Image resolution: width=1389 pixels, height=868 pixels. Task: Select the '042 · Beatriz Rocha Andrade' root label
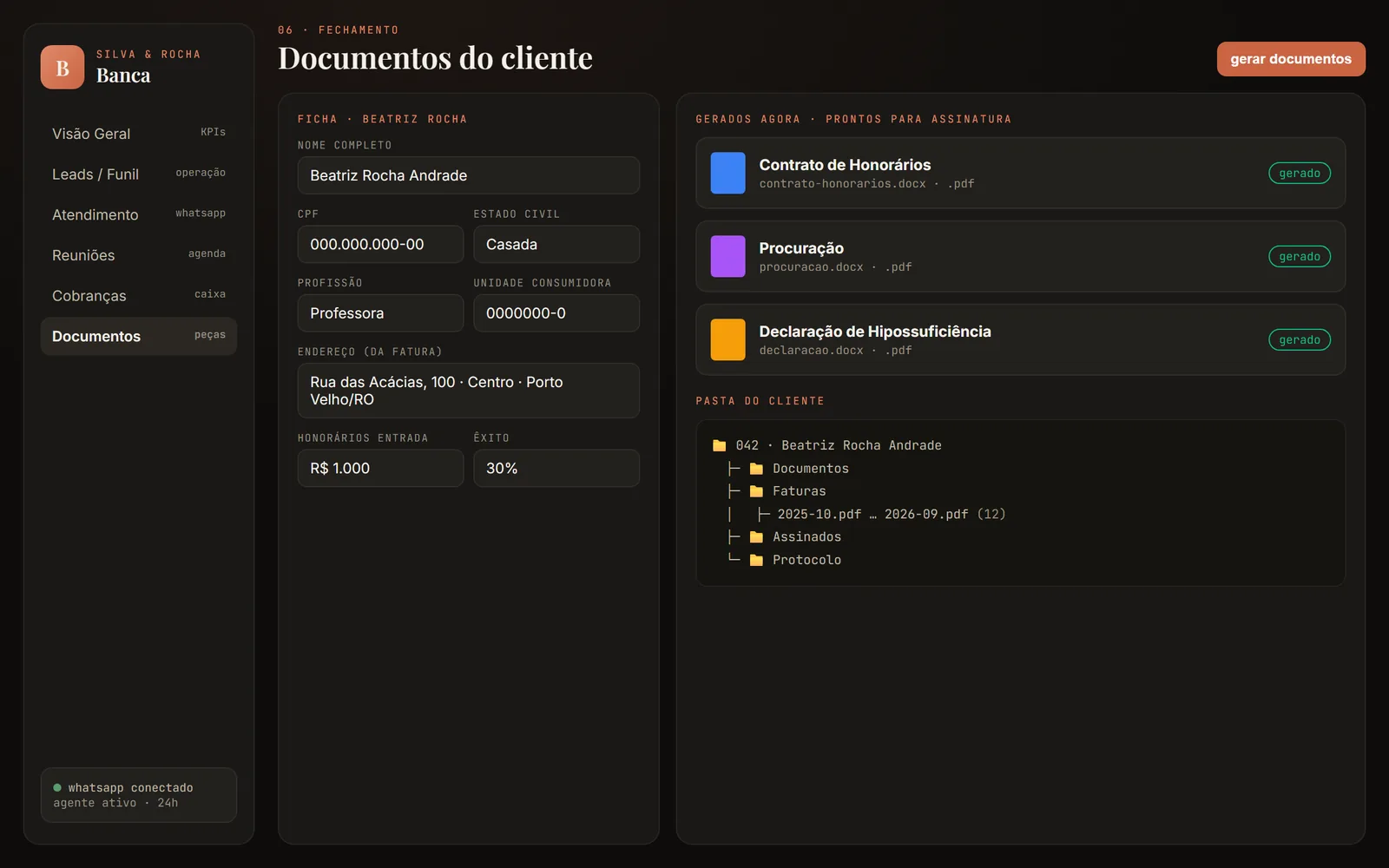click(x=839, y=445)
